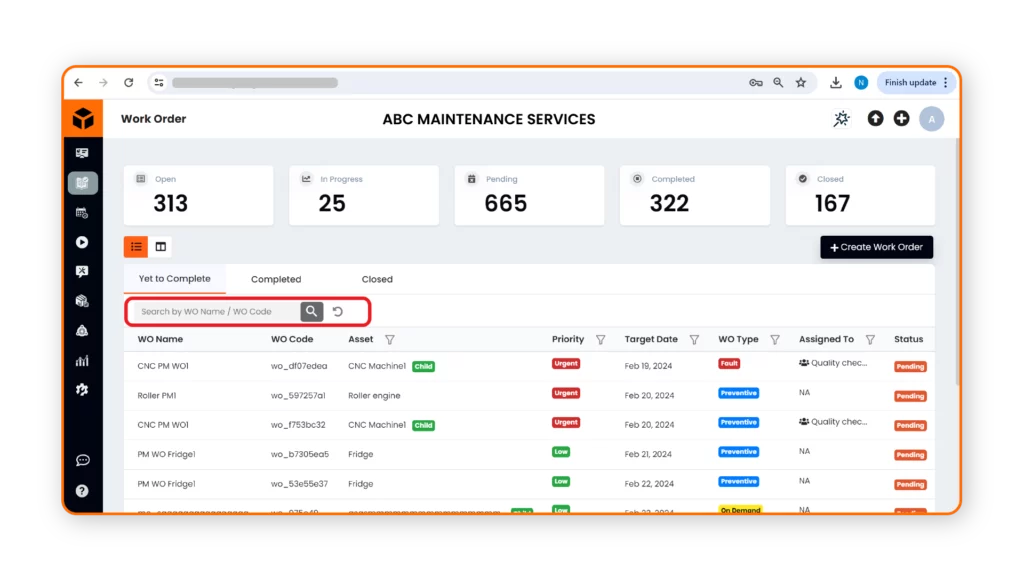This screenshot has height=576, width=1024.
Task: Open the settings gear sidebar icon
Action: [82, 390]
